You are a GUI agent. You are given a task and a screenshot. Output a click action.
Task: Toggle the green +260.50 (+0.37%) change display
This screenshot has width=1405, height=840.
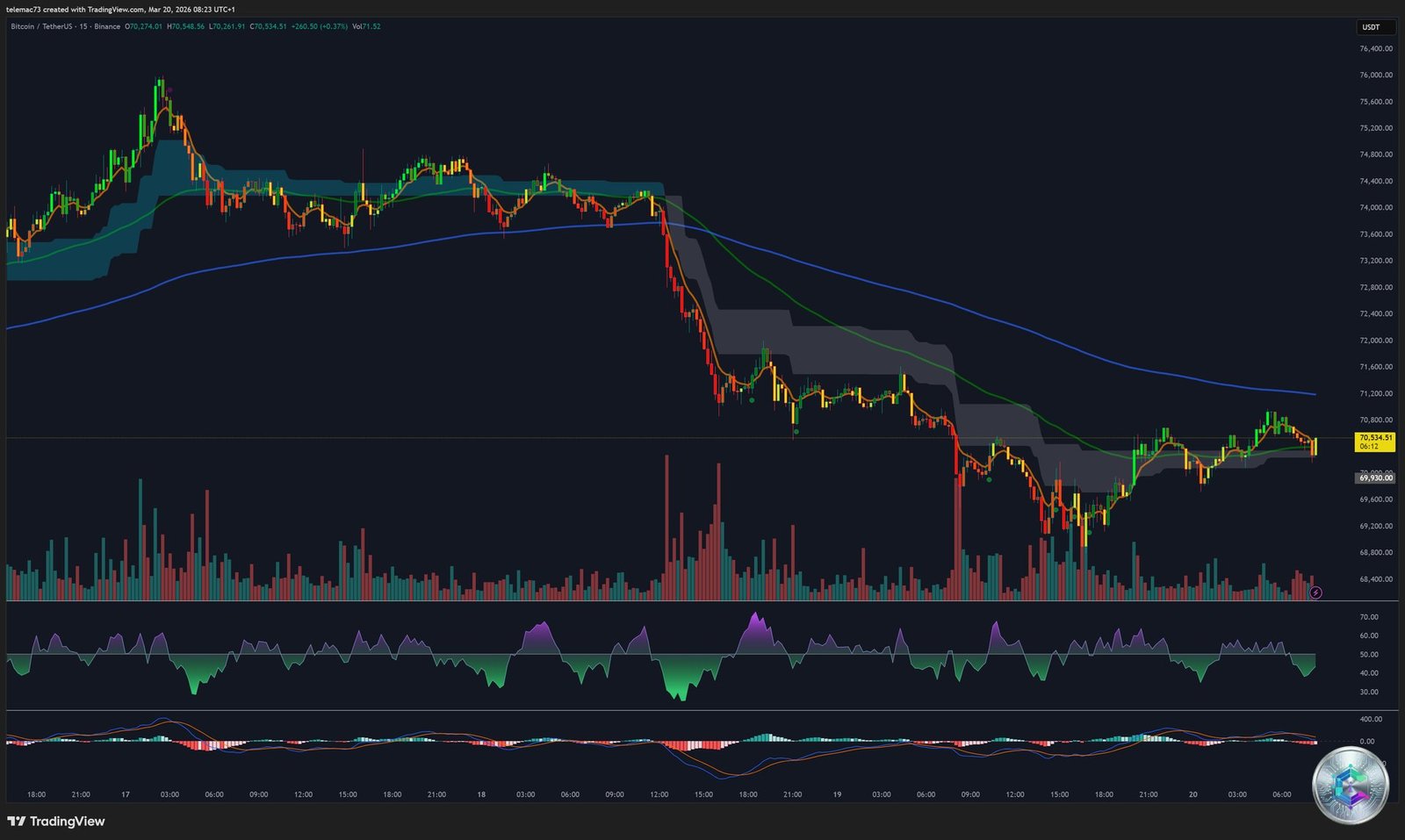319,27
